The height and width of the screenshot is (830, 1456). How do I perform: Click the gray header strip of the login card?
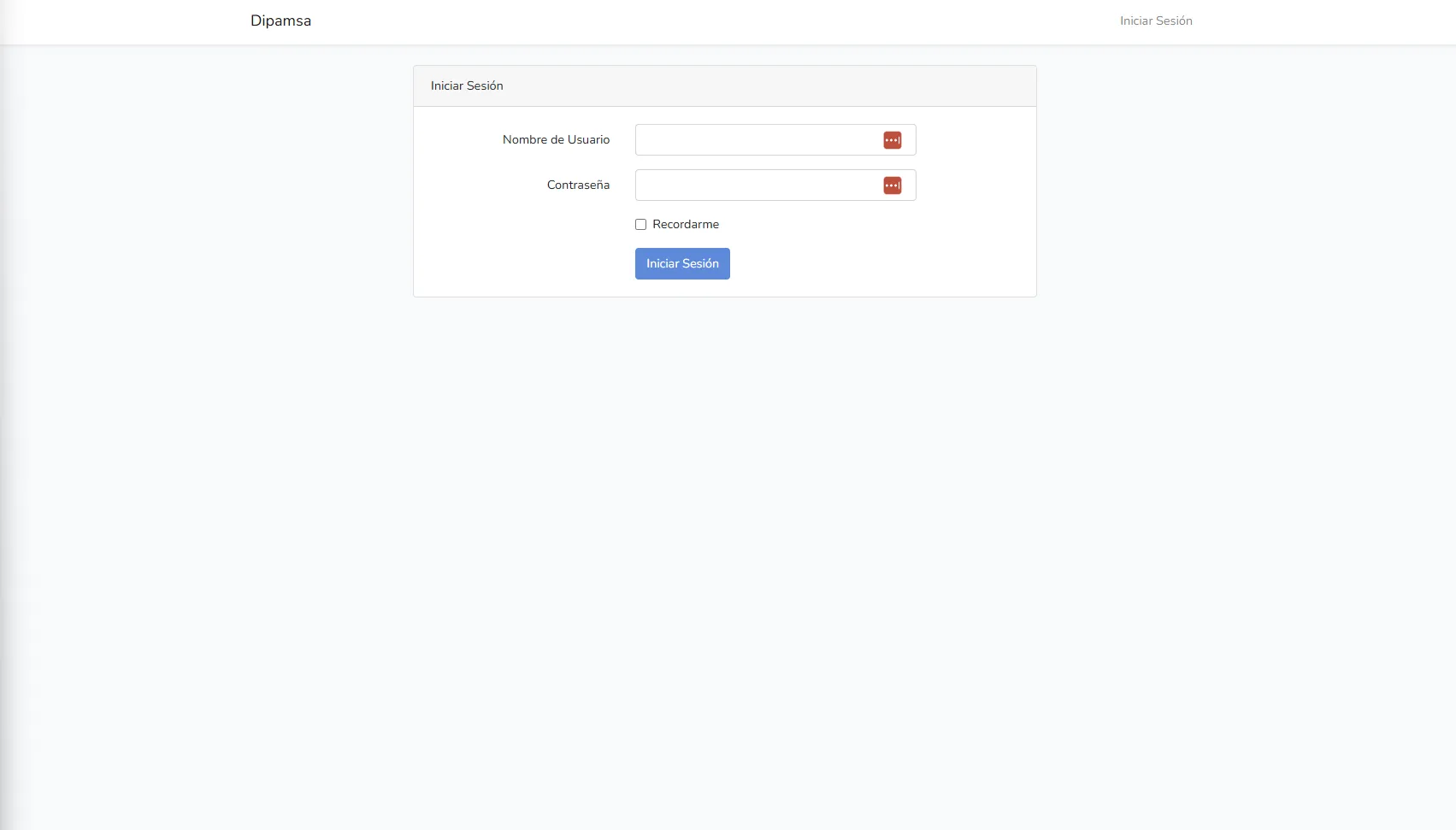[x=769, y=86]
